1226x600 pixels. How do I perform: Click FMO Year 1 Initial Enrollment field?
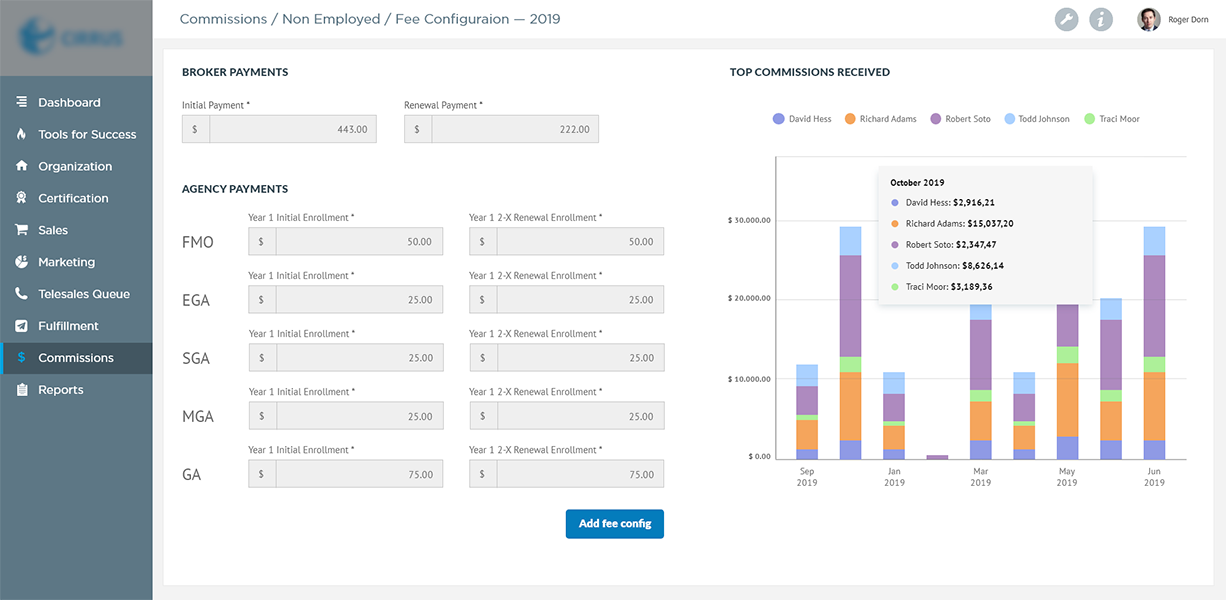point(358,242)
